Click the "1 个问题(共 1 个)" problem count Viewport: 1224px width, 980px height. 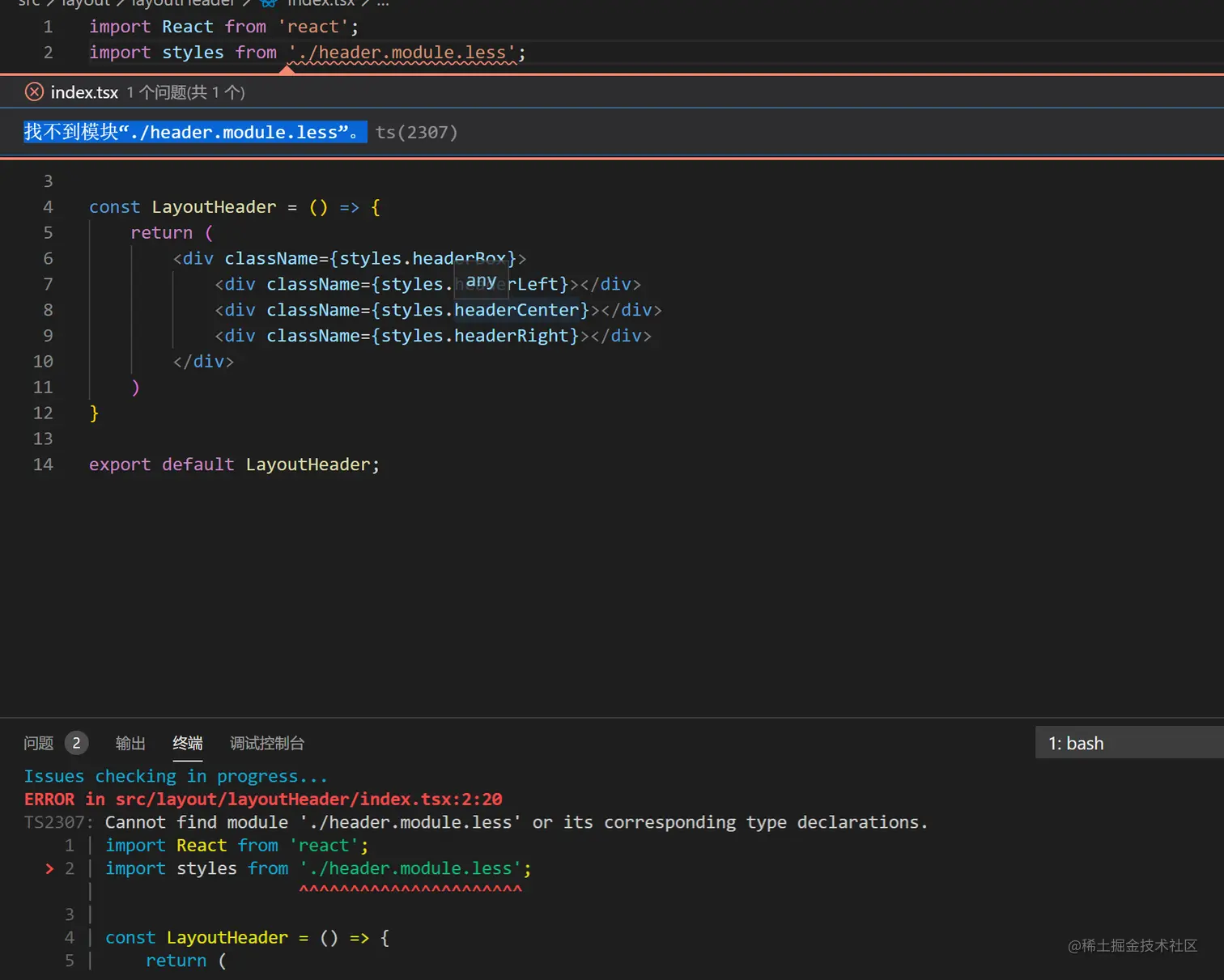click(x=185, y=92)
